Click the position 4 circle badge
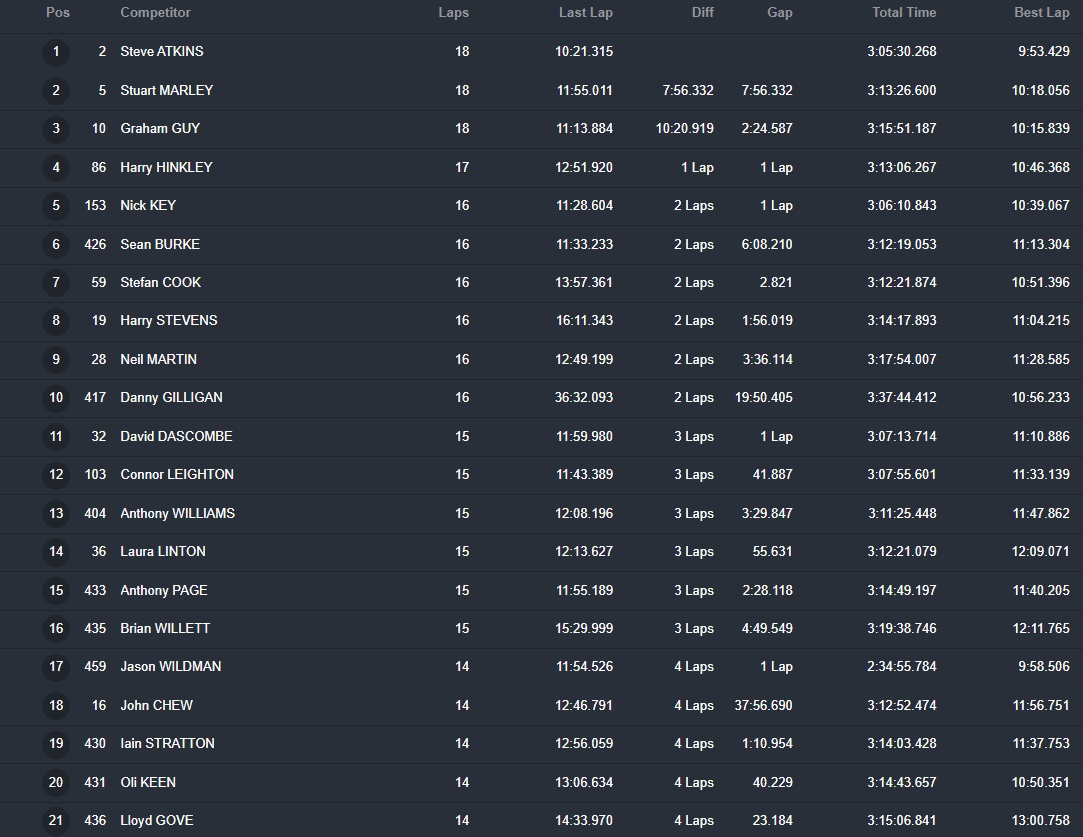 (x=56, y=167)
